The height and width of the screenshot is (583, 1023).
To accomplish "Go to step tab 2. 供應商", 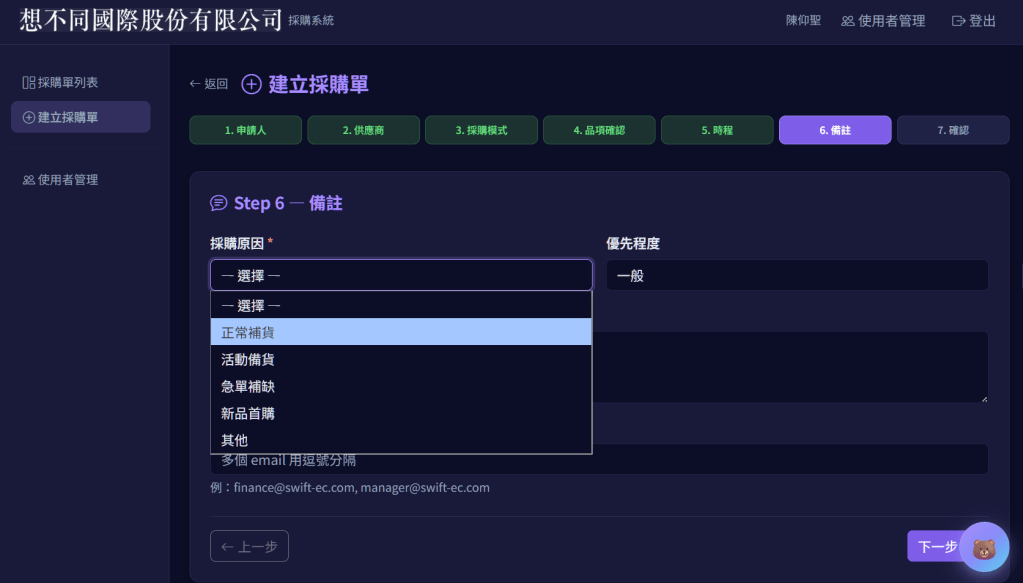I will click(x=363, y=130).
